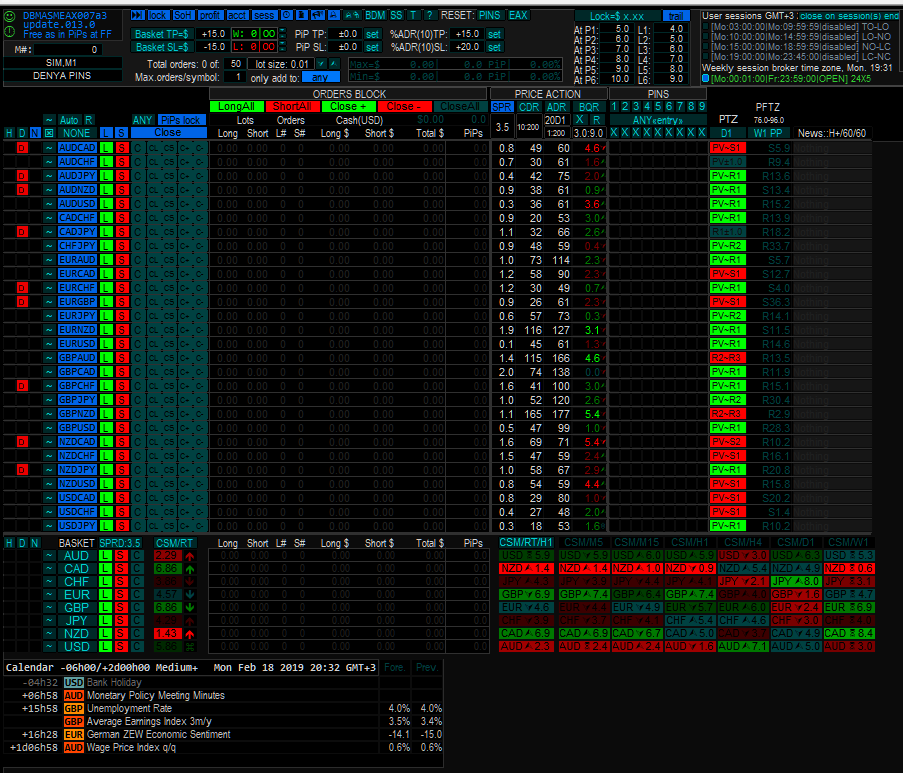Switch to the CSM/W1 tab
The height and width of the screenshot is (773, 903).
(x=849, y=543)
